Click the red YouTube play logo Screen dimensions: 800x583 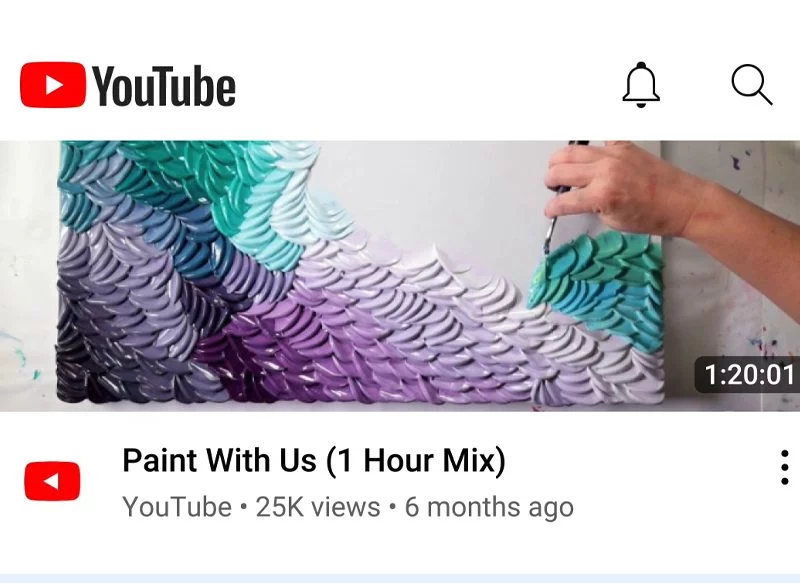(53, 85)
